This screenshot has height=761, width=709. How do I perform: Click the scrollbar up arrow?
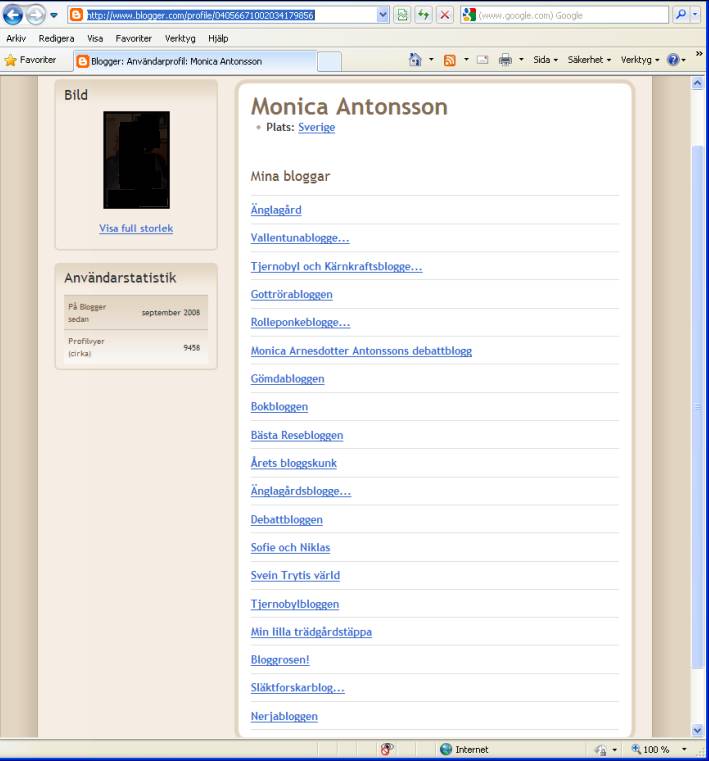pyautogui.click(x=697, y=83)
